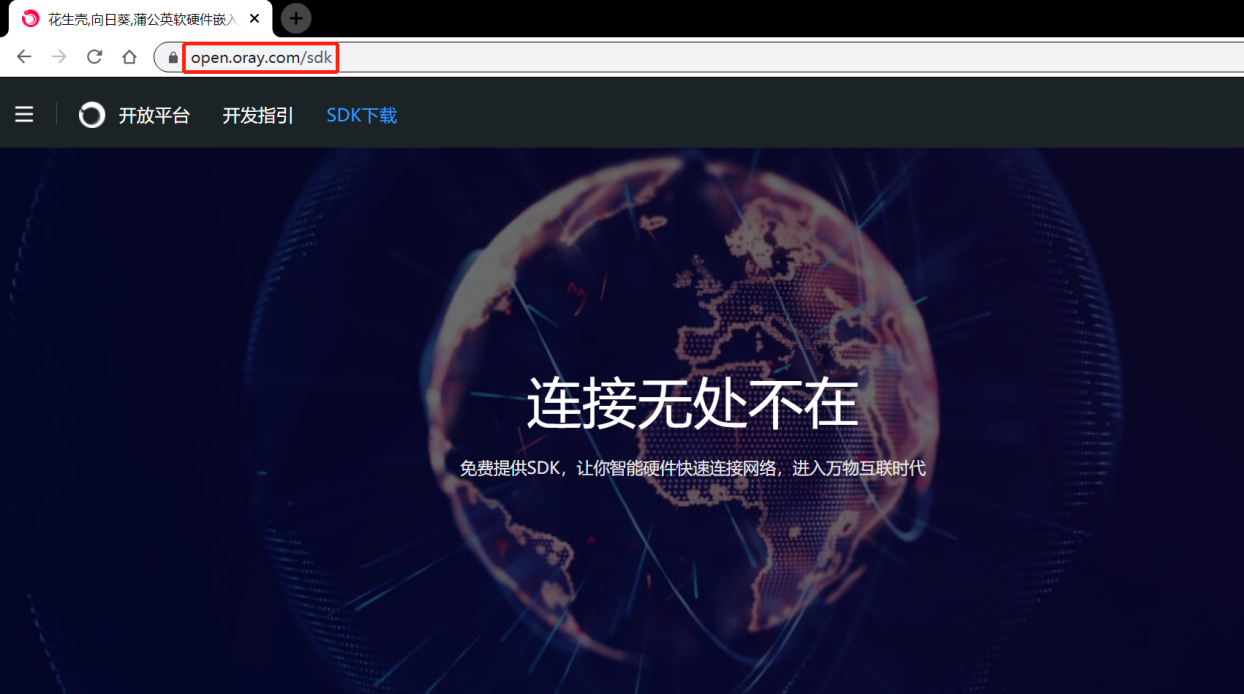Click the padlock site security icon

point(173,58)
